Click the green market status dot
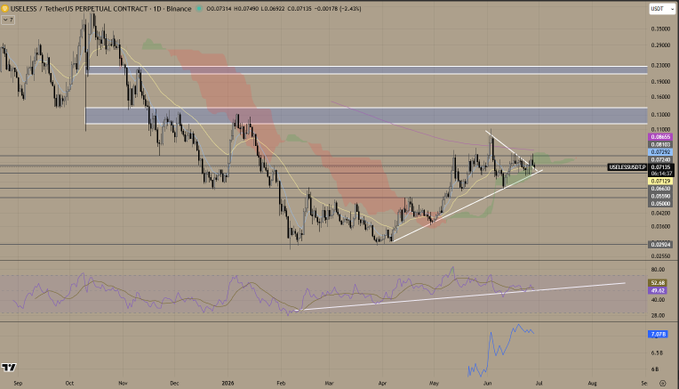The width and height of the screenshot is (679, 389). click(x=199, y=9)
